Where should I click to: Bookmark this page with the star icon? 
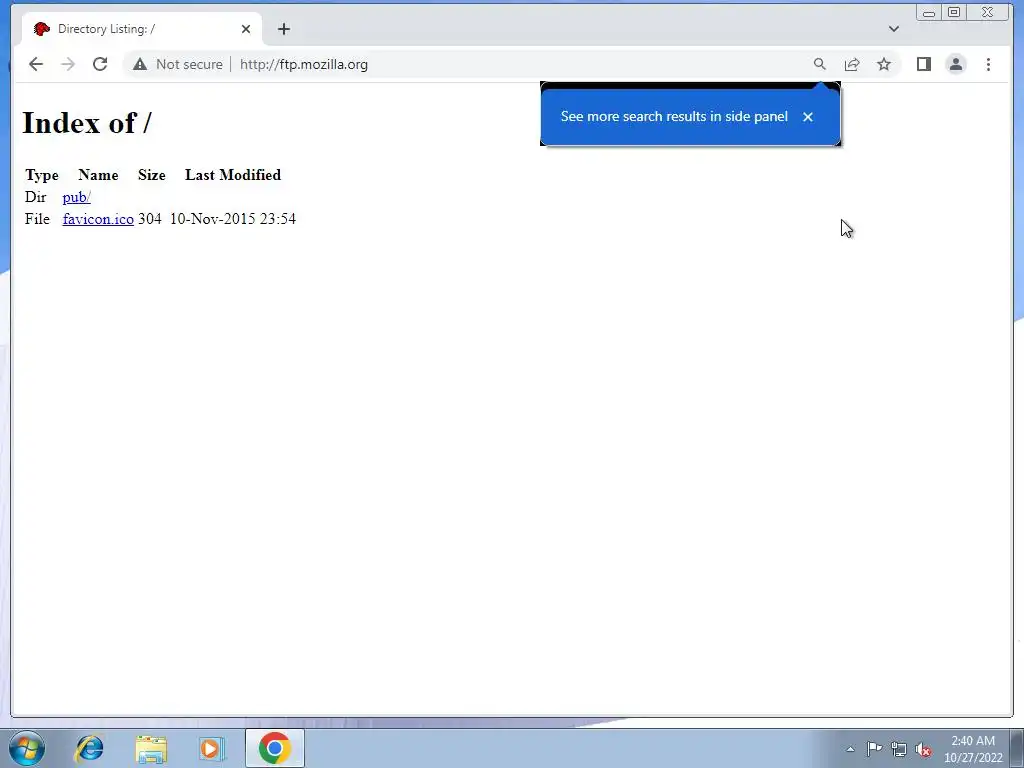tap(884, 64)
